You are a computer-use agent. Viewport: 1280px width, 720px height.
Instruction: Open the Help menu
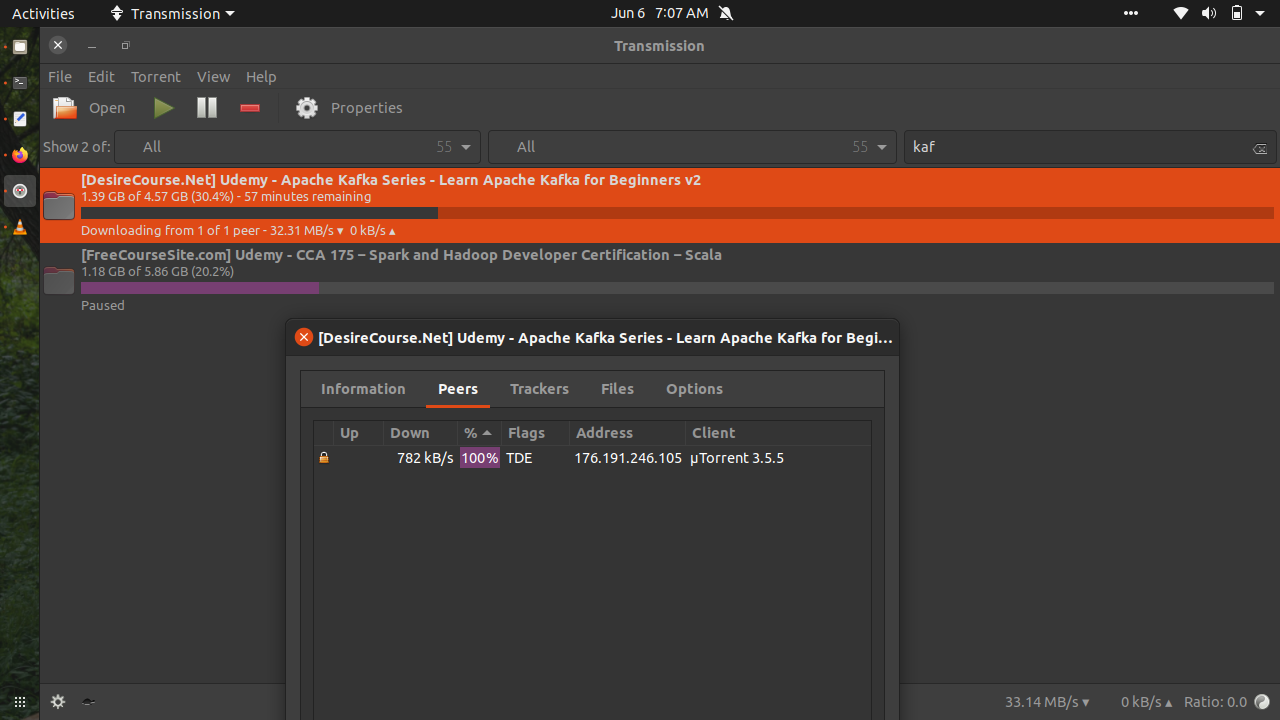261,77
